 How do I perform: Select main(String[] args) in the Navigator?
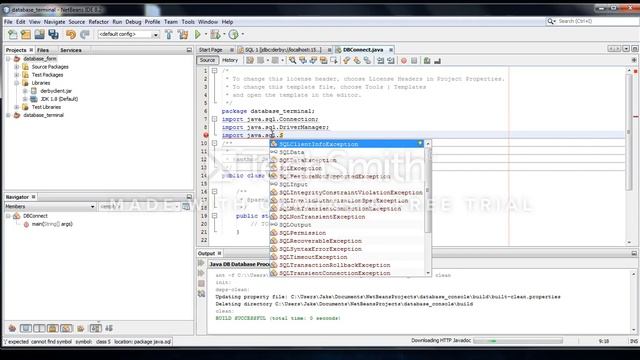coord(52,224)
